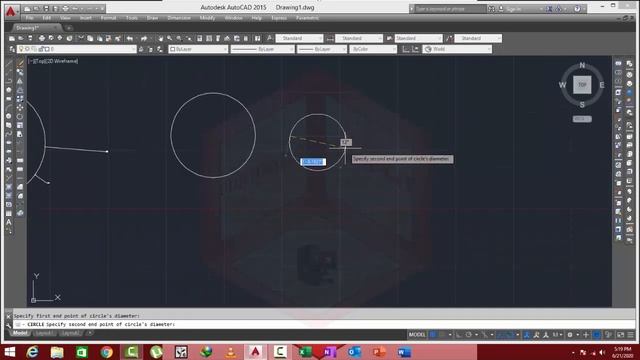Open the Dimension menu
640x360 pixels.
click(x=179, y=18)
